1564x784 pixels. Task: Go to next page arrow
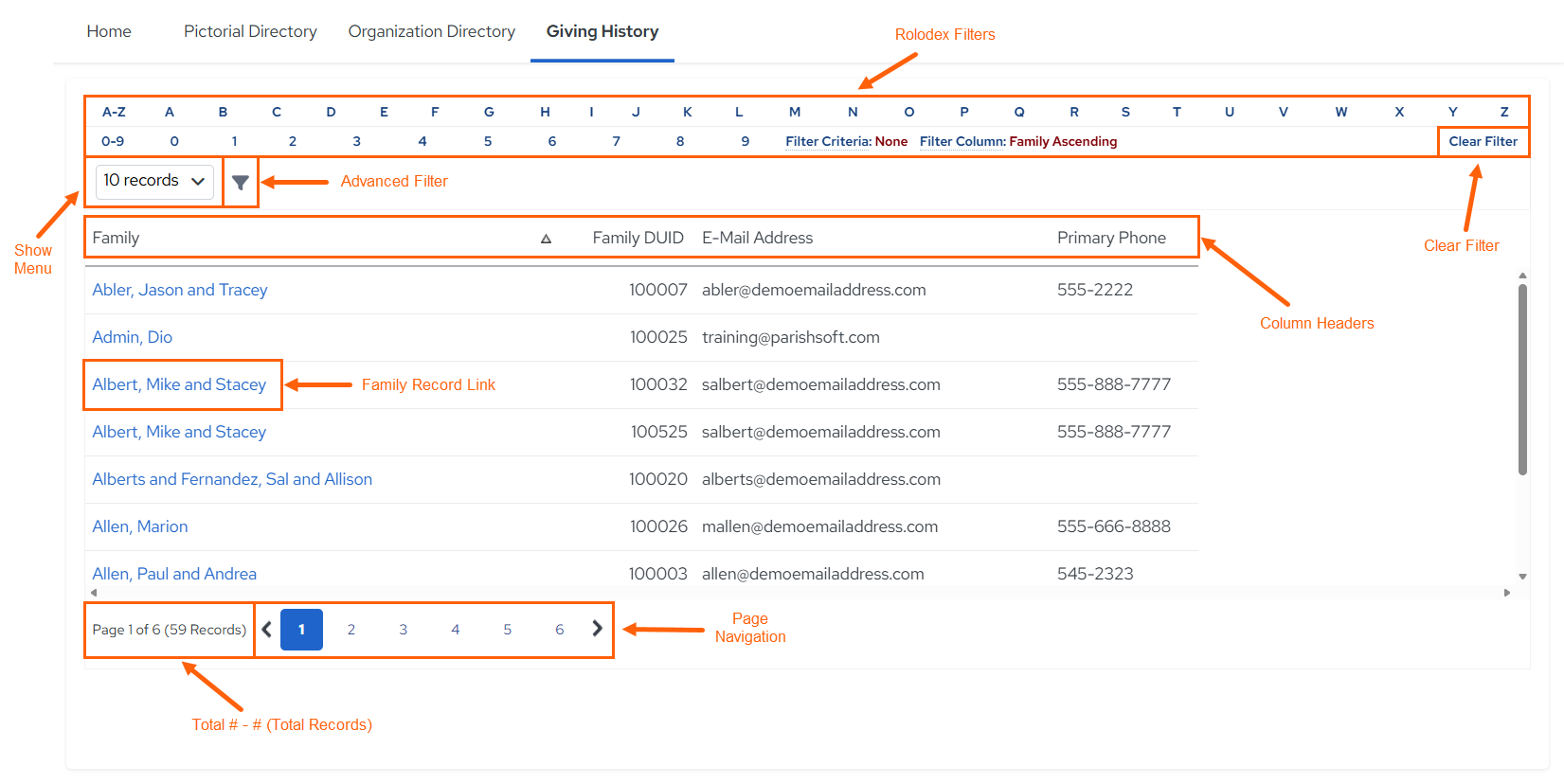point(597,629)
